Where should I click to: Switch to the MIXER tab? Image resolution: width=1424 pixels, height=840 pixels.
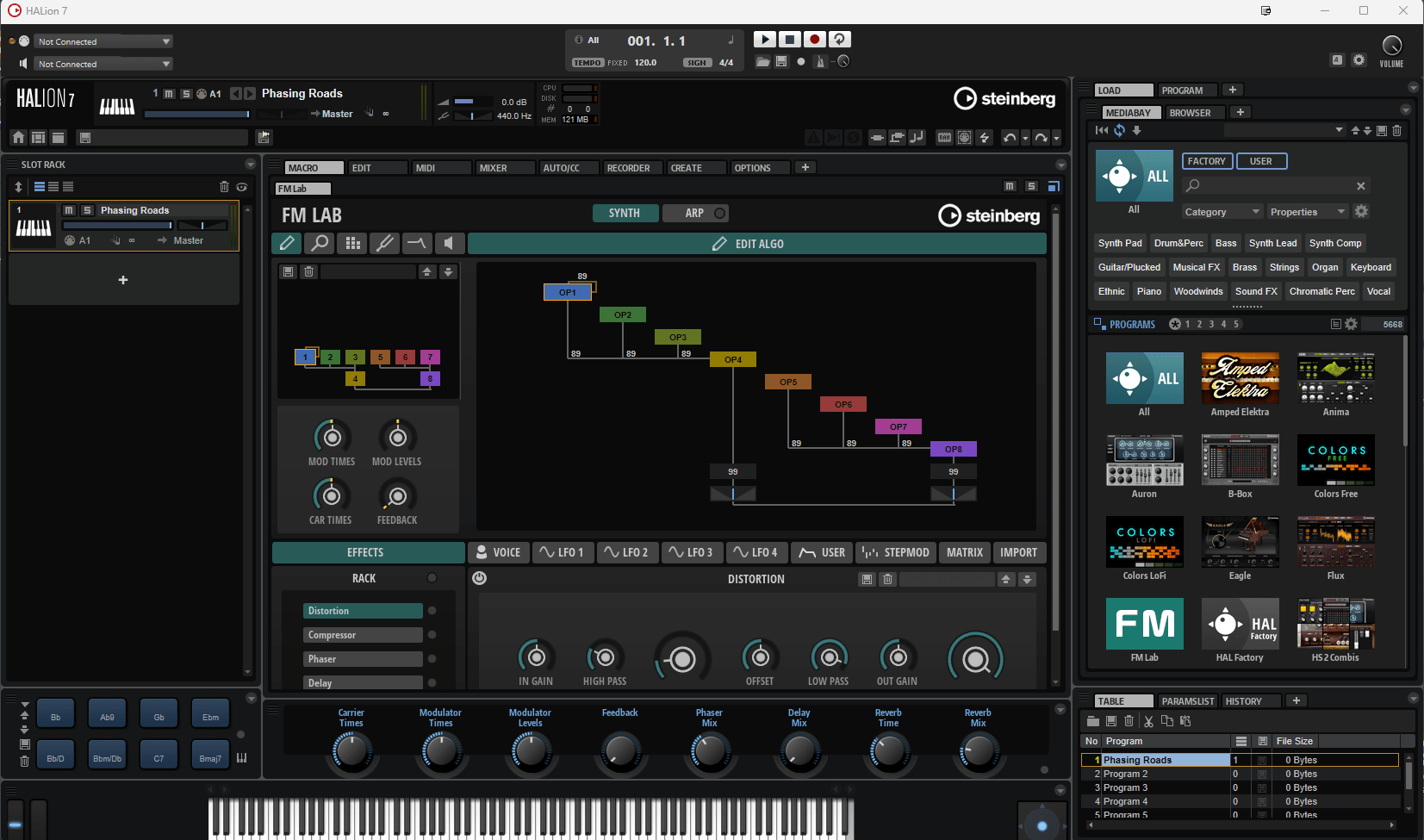click(x=503, y=168)
